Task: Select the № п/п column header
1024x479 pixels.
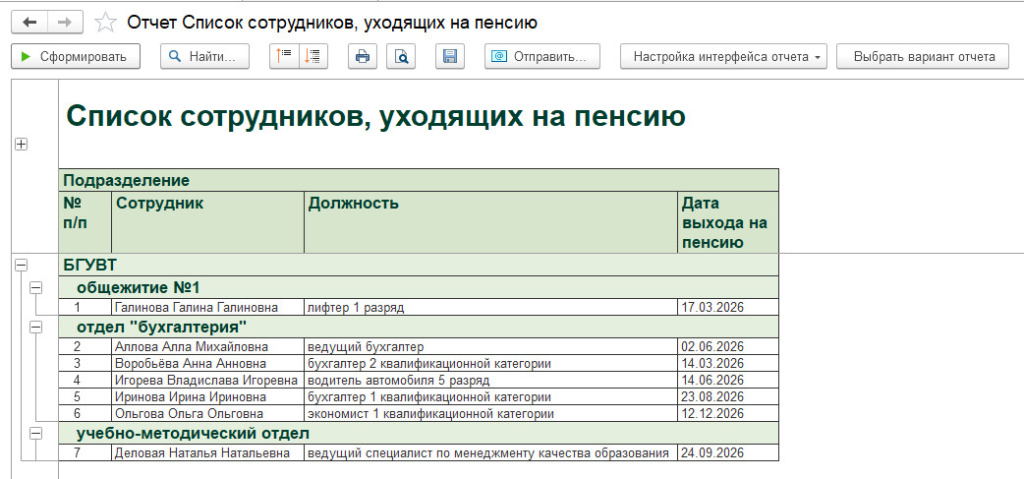Action: (x=85, y=222)
